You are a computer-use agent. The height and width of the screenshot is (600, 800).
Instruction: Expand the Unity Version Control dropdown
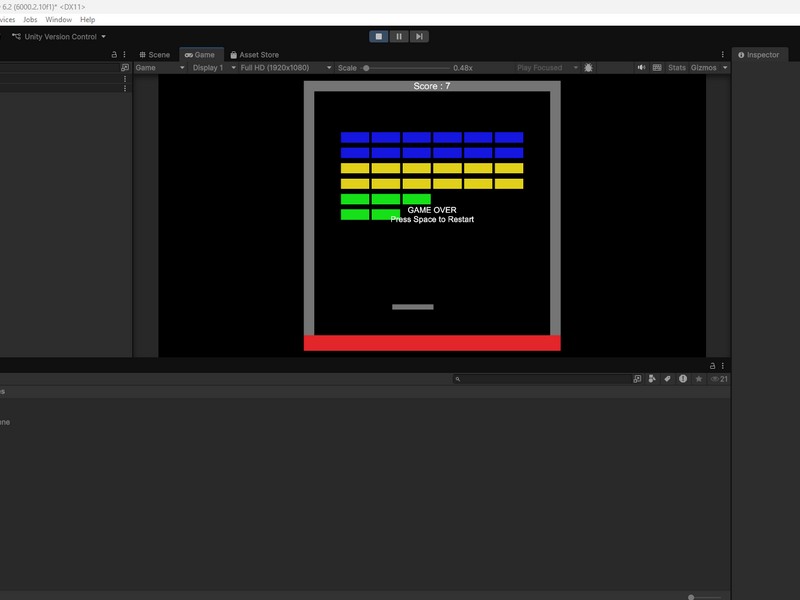[59, 37]
